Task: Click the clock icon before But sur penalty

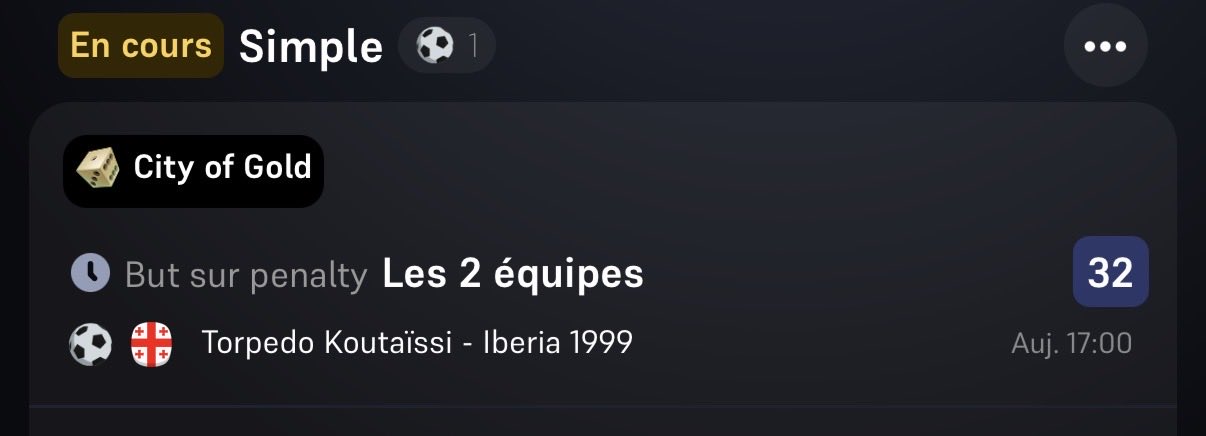Action: click(x=90, y=273)
